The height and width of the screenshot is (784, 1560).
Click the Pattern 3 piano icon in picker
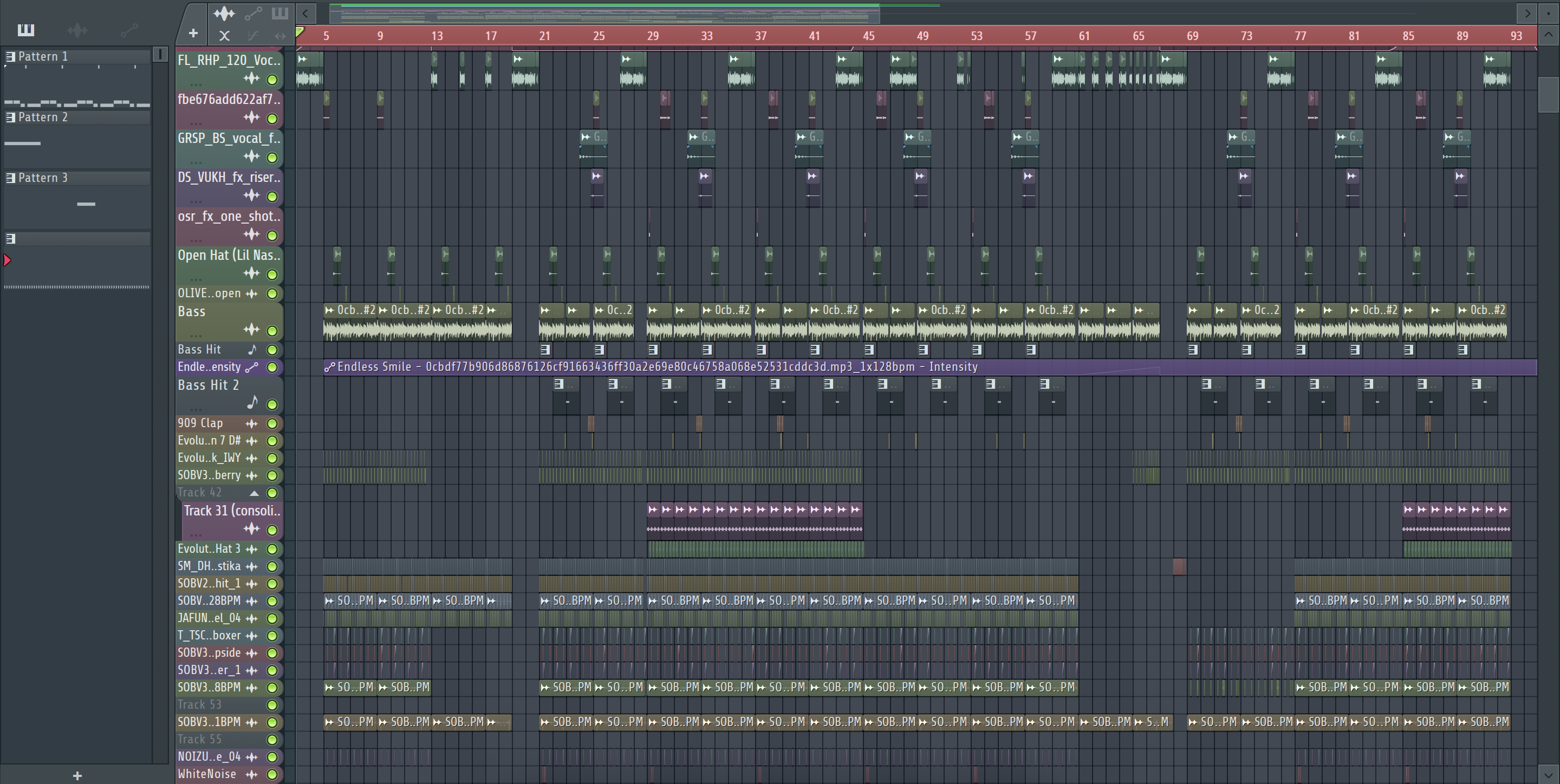click(10, 178)
